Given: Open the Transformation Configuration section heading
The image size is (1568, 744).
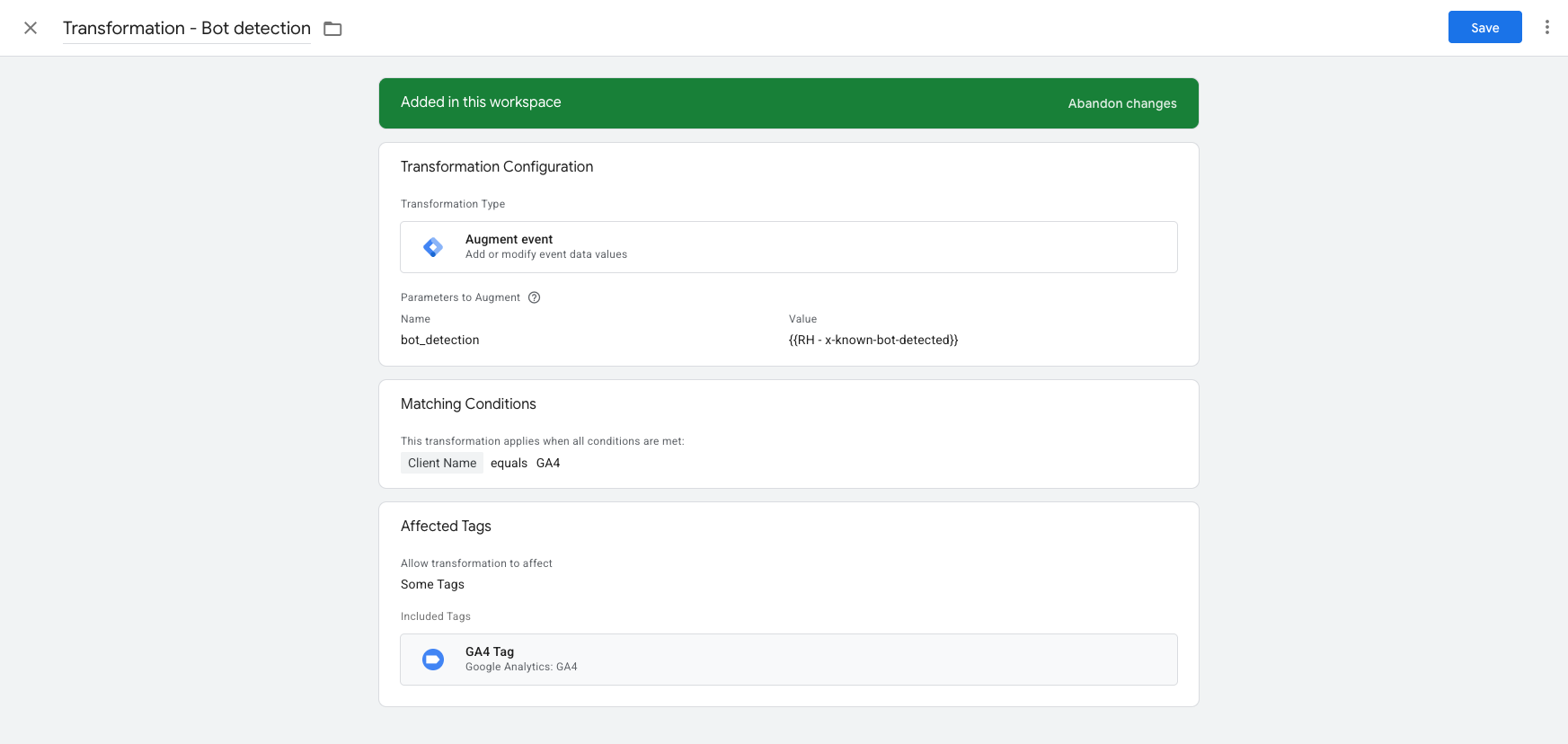Looking at the screenshot, I should coord(496,167).
